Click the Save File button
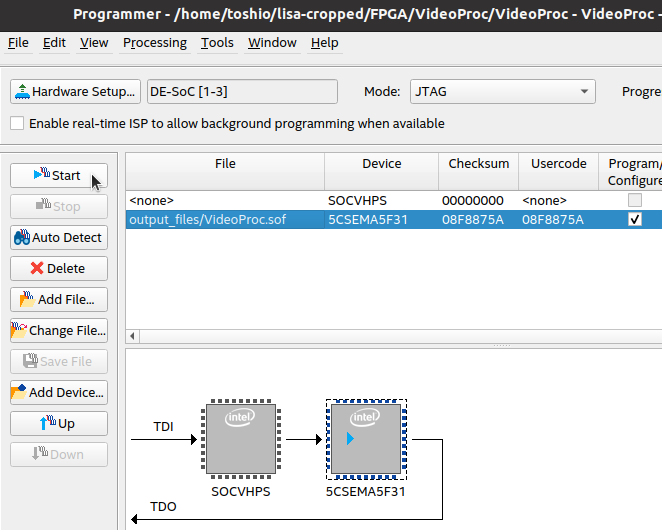Screen dimensions: 662x530 [x=59, y=361]
